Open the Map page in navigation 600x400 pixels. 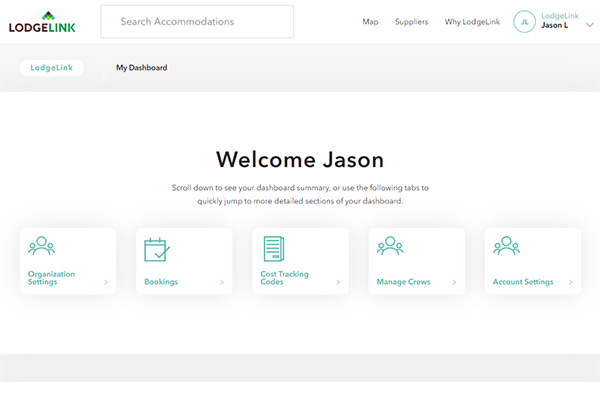coord(370,22)
